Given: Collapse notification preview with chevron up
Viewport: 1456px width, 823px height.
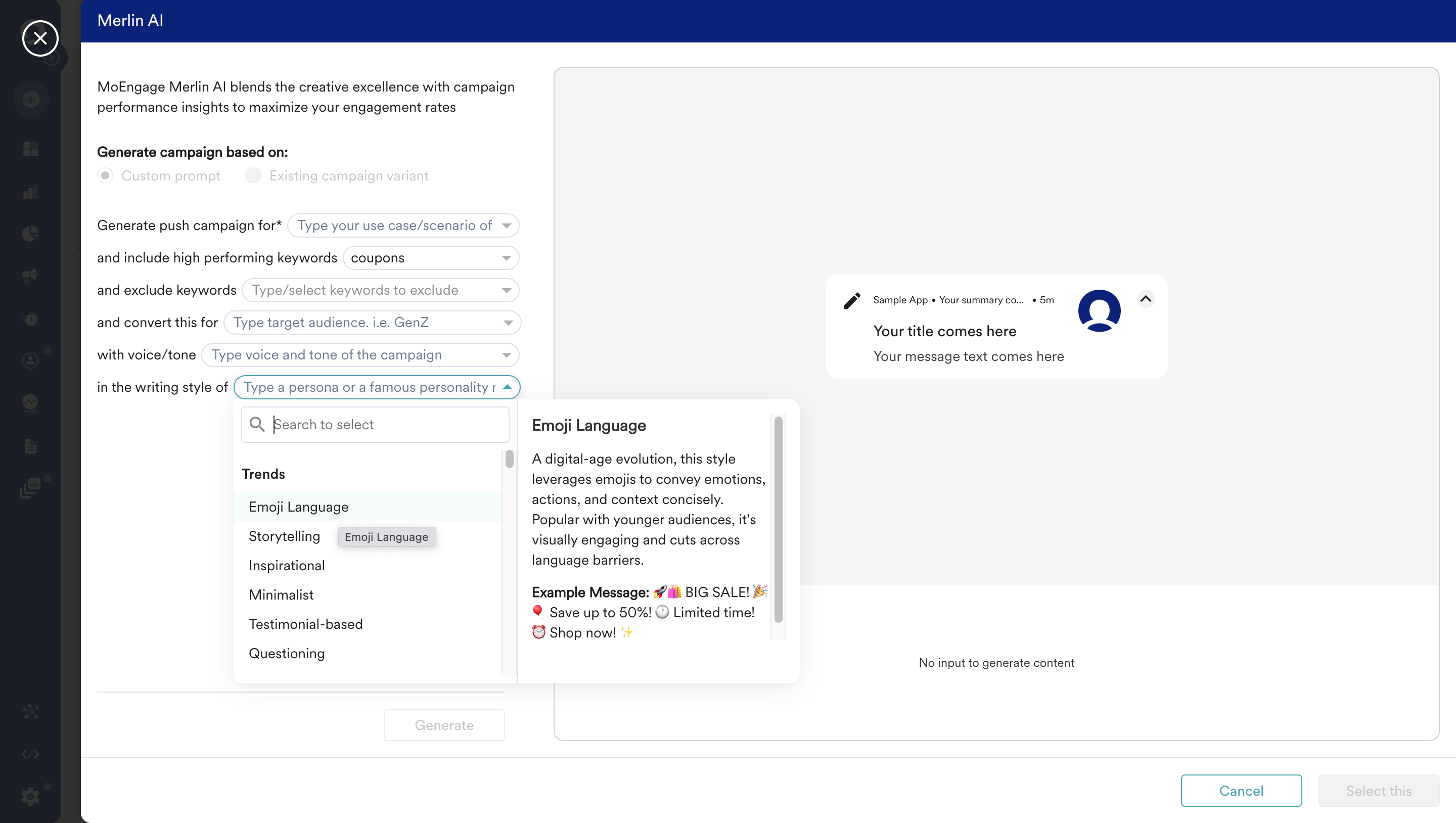Looking at the screenshot, I should [1146, 298].
